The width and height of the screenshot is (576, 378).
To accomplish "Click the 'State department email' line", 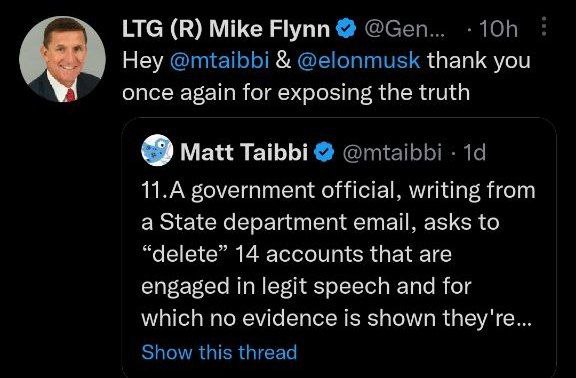I will point(320,222).
